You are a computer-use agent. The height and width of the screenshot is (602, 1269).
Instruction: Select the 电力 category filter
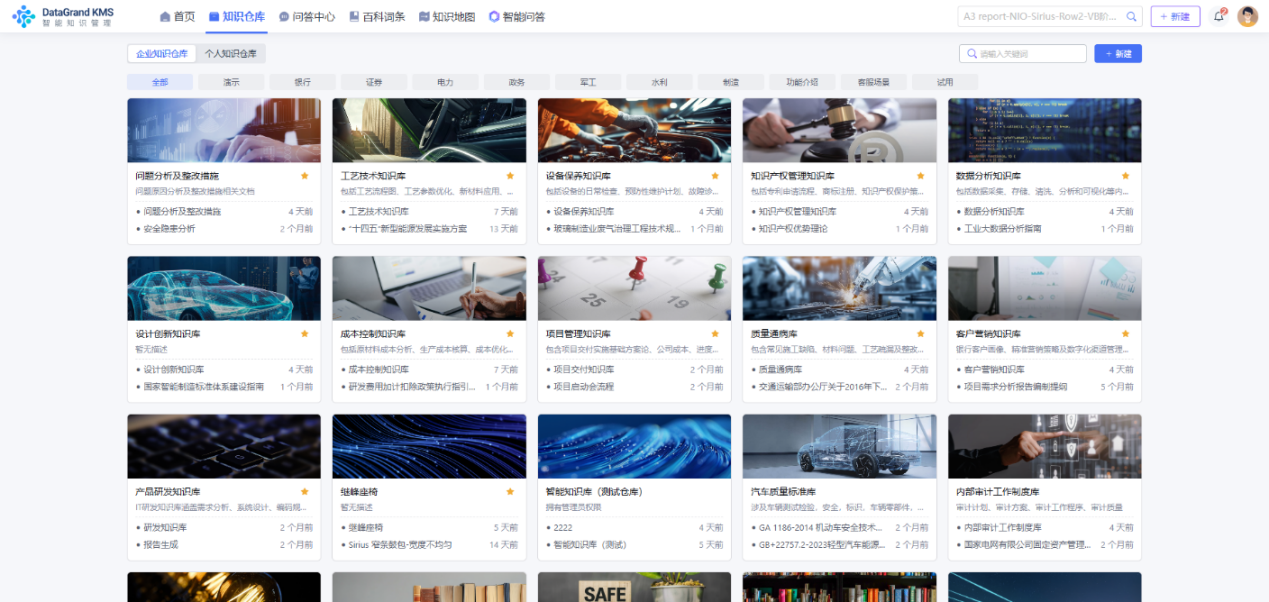click(445, 82)
